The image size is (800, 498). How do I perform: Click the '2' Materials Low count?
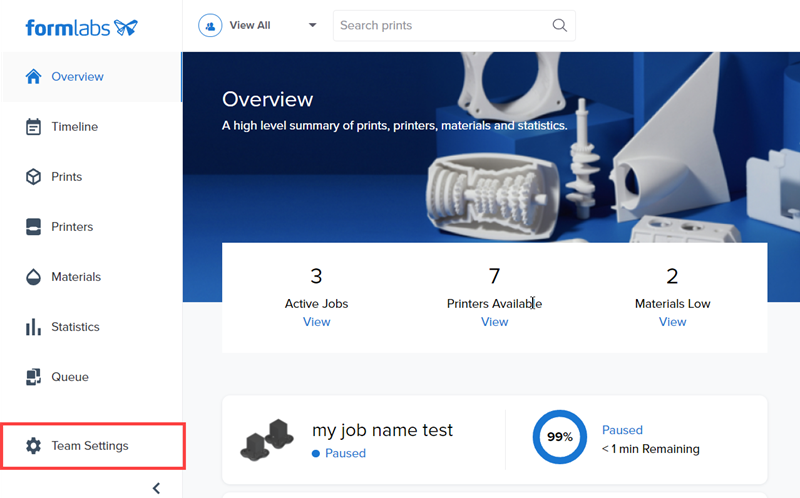(x=672, y=276)
